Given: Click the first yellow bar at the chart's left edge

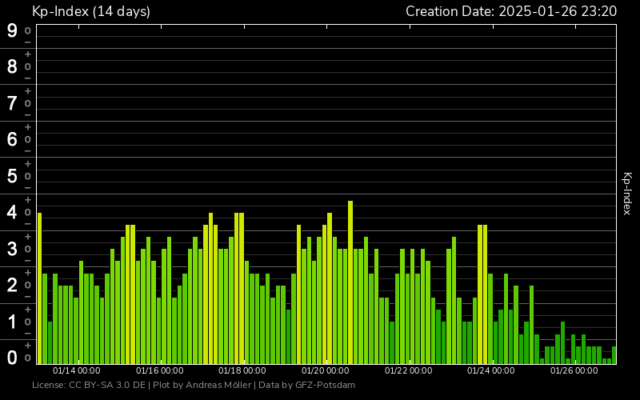Looking at the screenshot, I should coord(40,286).
